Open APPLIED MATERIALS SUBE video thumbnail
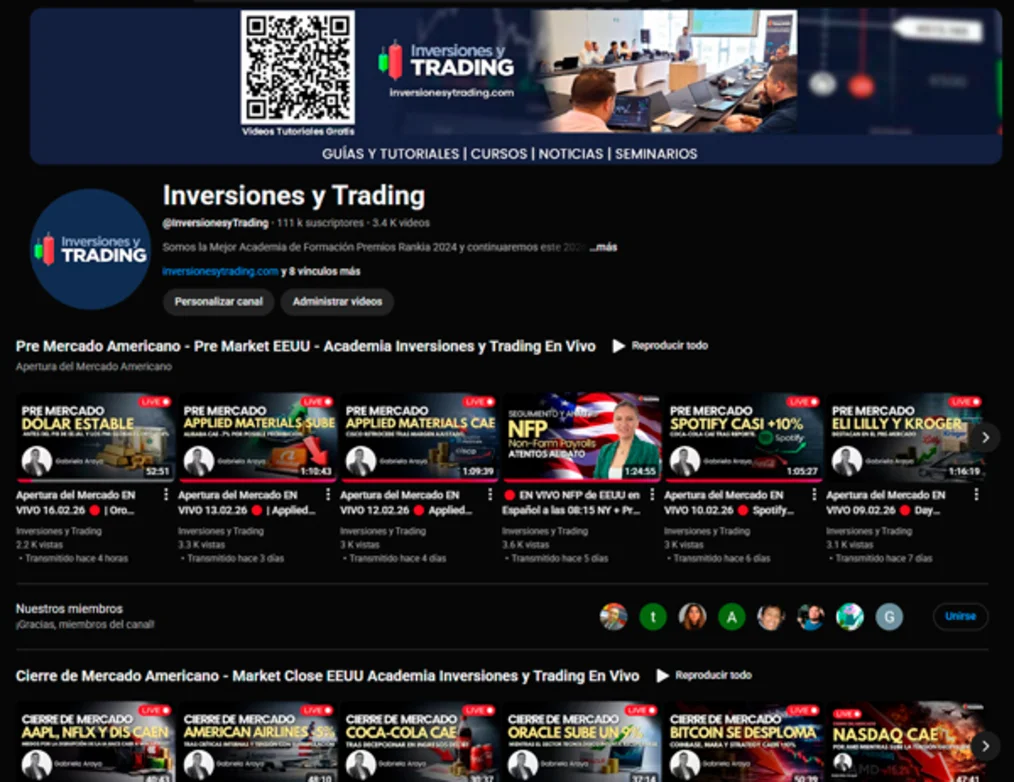 (258, 437)
